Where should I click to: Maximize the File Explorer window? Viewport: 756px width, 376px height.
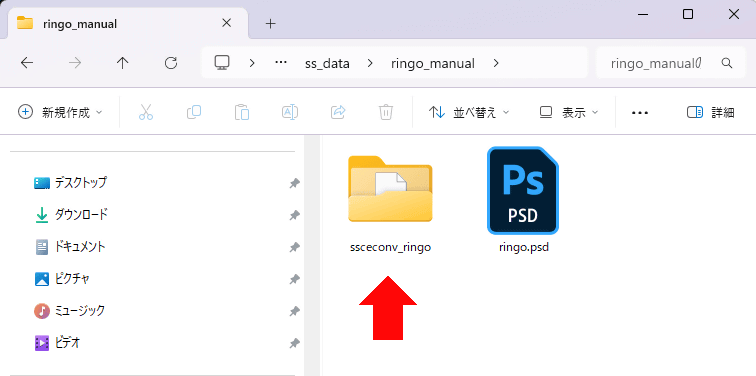(688, 15)
